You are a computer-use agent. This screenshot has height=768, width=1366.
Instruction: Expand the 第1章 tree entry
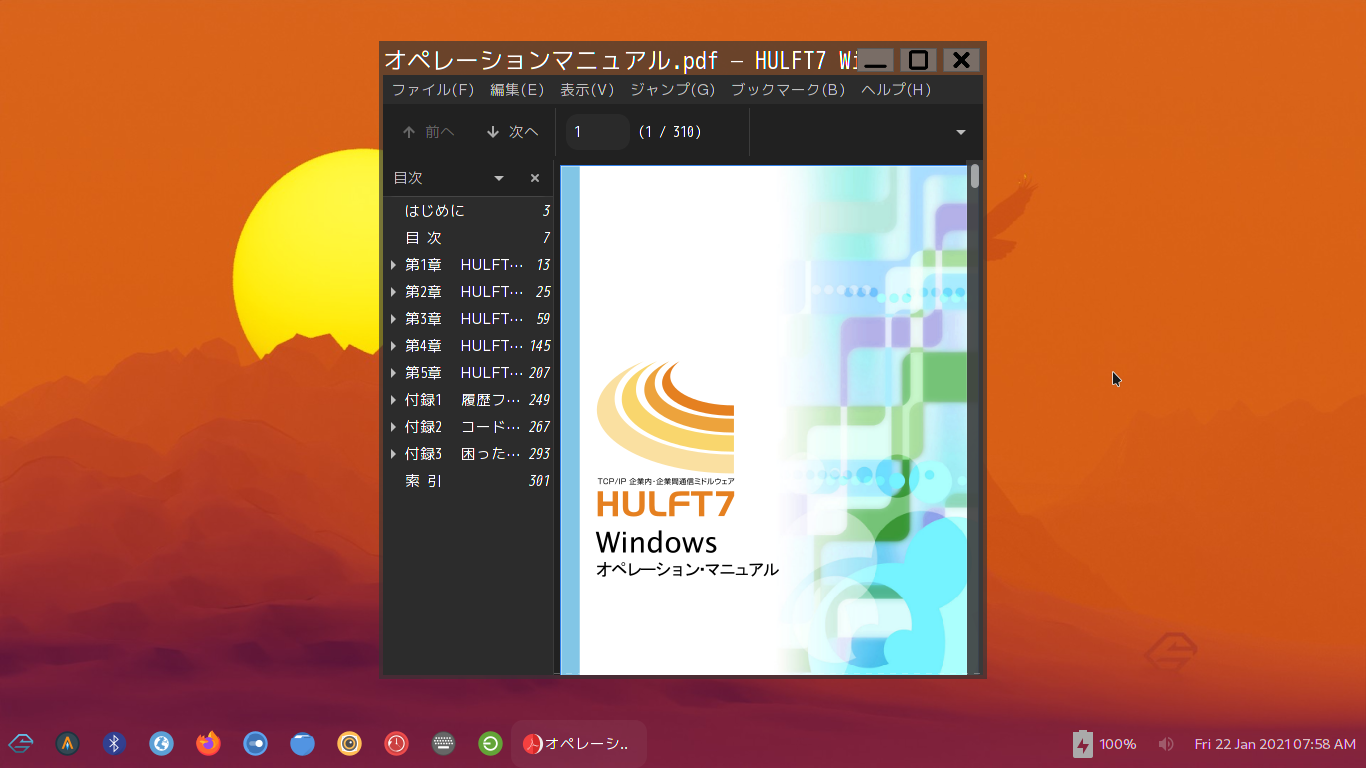coord(394,265)
